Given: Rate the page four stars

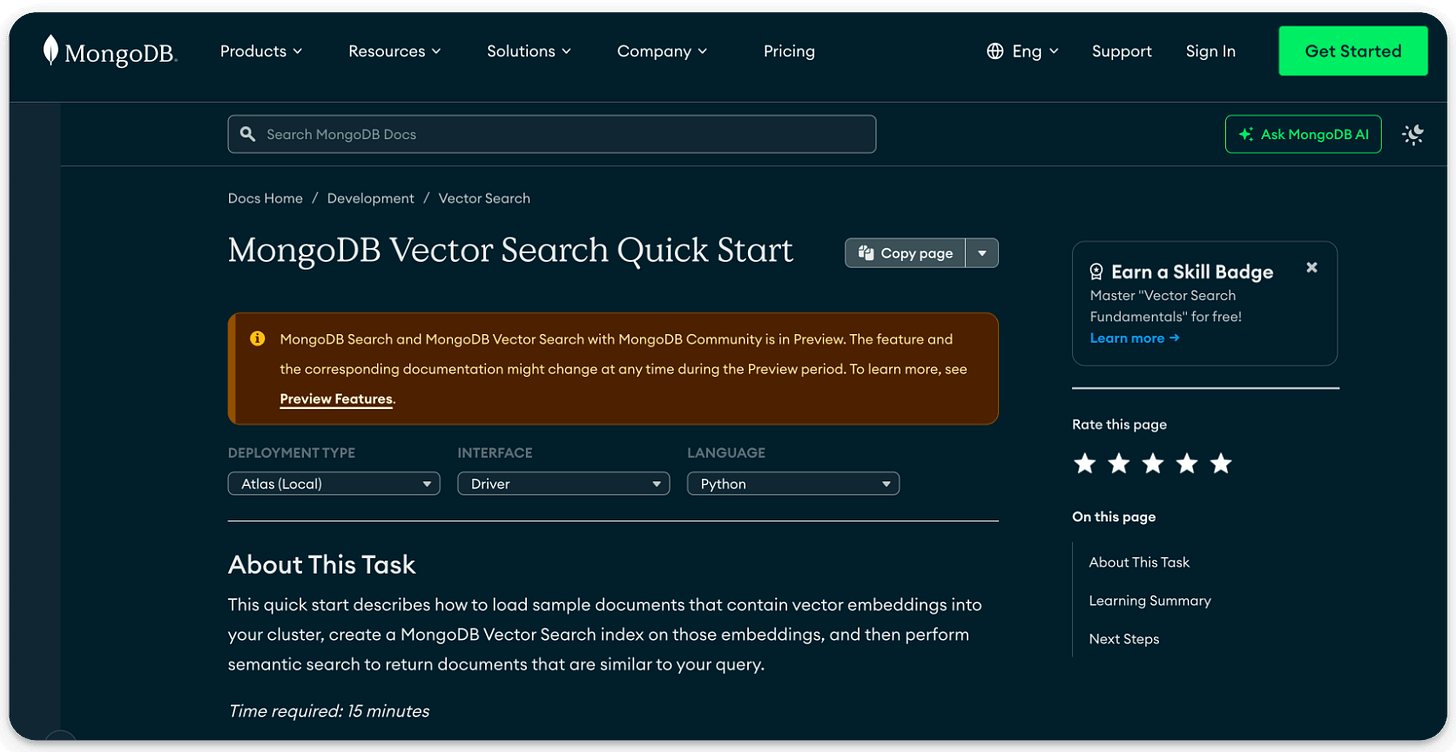Looking at the screenshot, I should click(1187, 463).
